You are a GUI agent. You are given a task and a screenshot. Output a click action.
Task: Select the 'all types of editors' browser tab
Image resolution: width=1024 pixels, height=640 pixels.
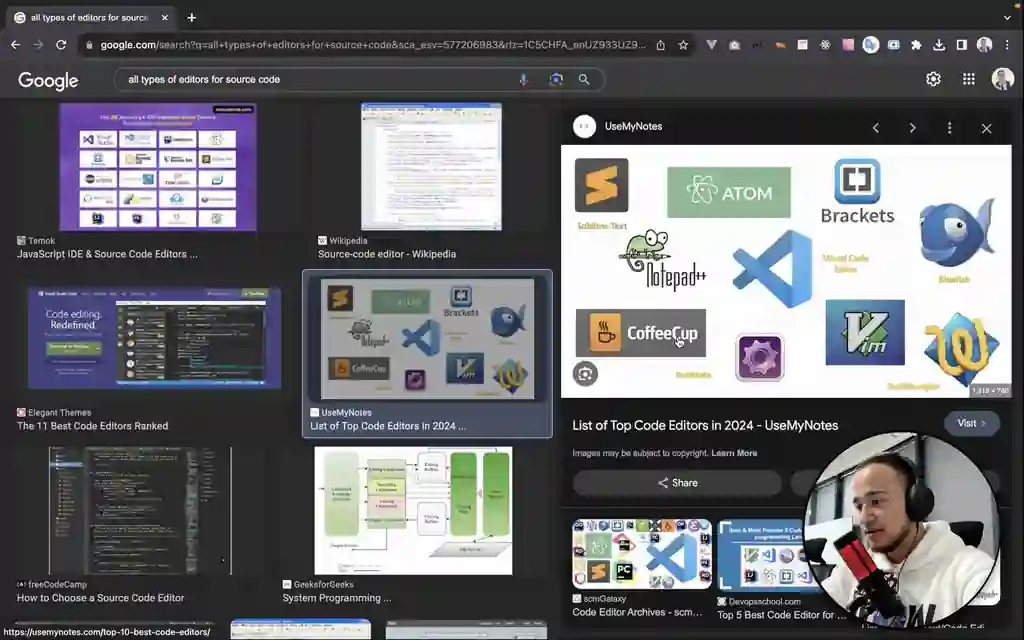pos(90,17)
